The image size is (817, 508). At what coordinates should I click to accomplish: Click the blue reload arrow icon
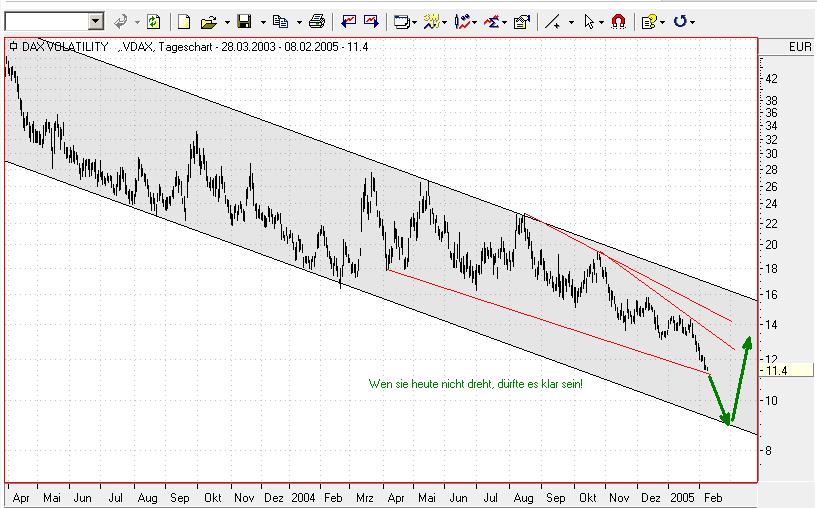tap(680, 21)
